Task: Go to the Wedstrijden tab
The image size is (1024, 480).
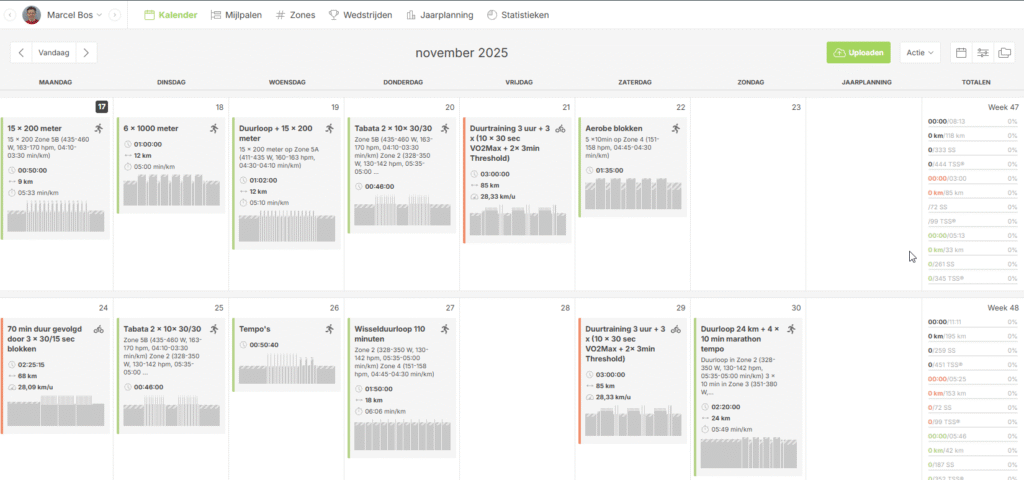Action: pos(360,15)
